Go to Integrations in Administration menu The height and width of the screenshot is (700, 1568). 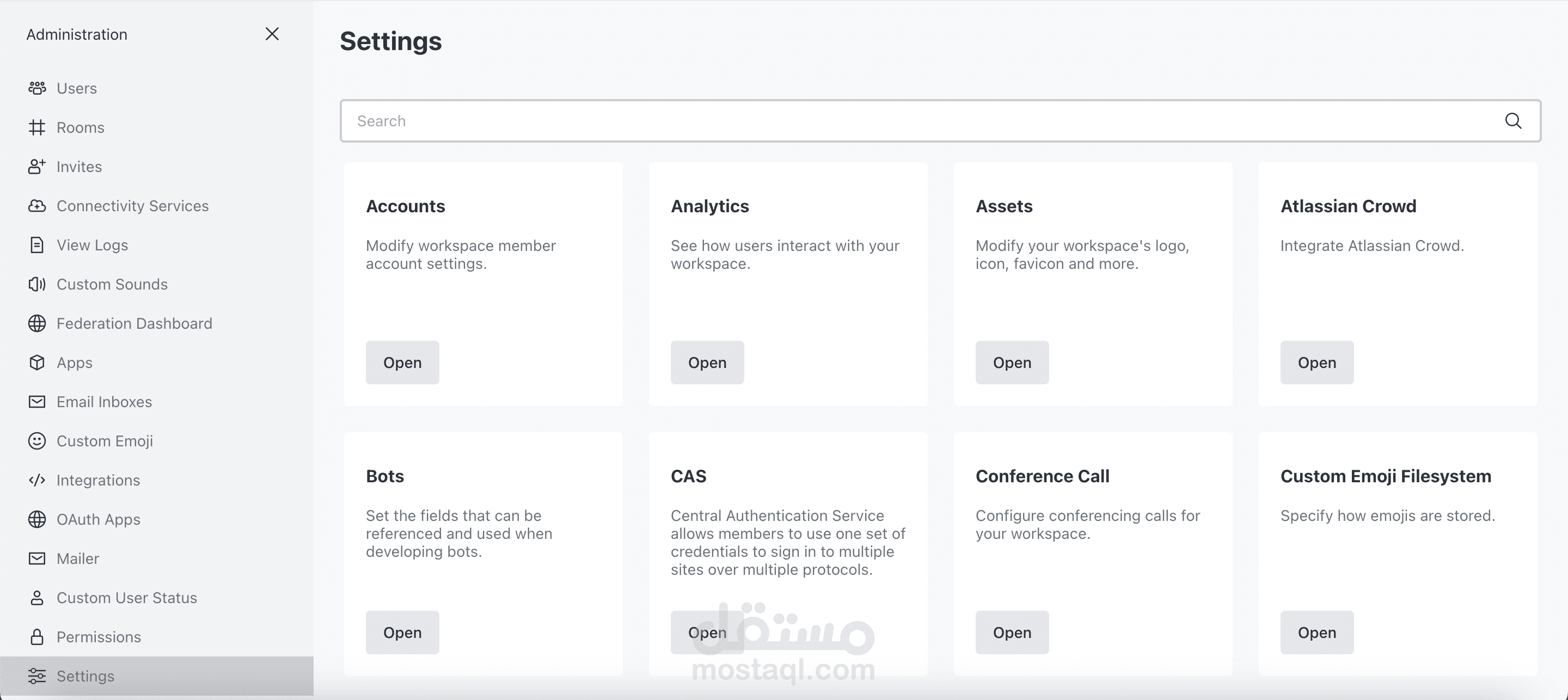(x=98, y=480)
